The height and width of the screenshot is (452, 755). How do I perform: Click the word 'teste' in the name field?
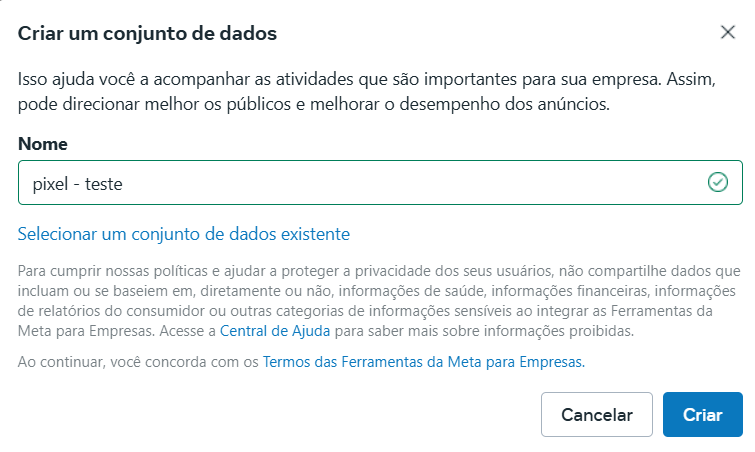point(104,184)
